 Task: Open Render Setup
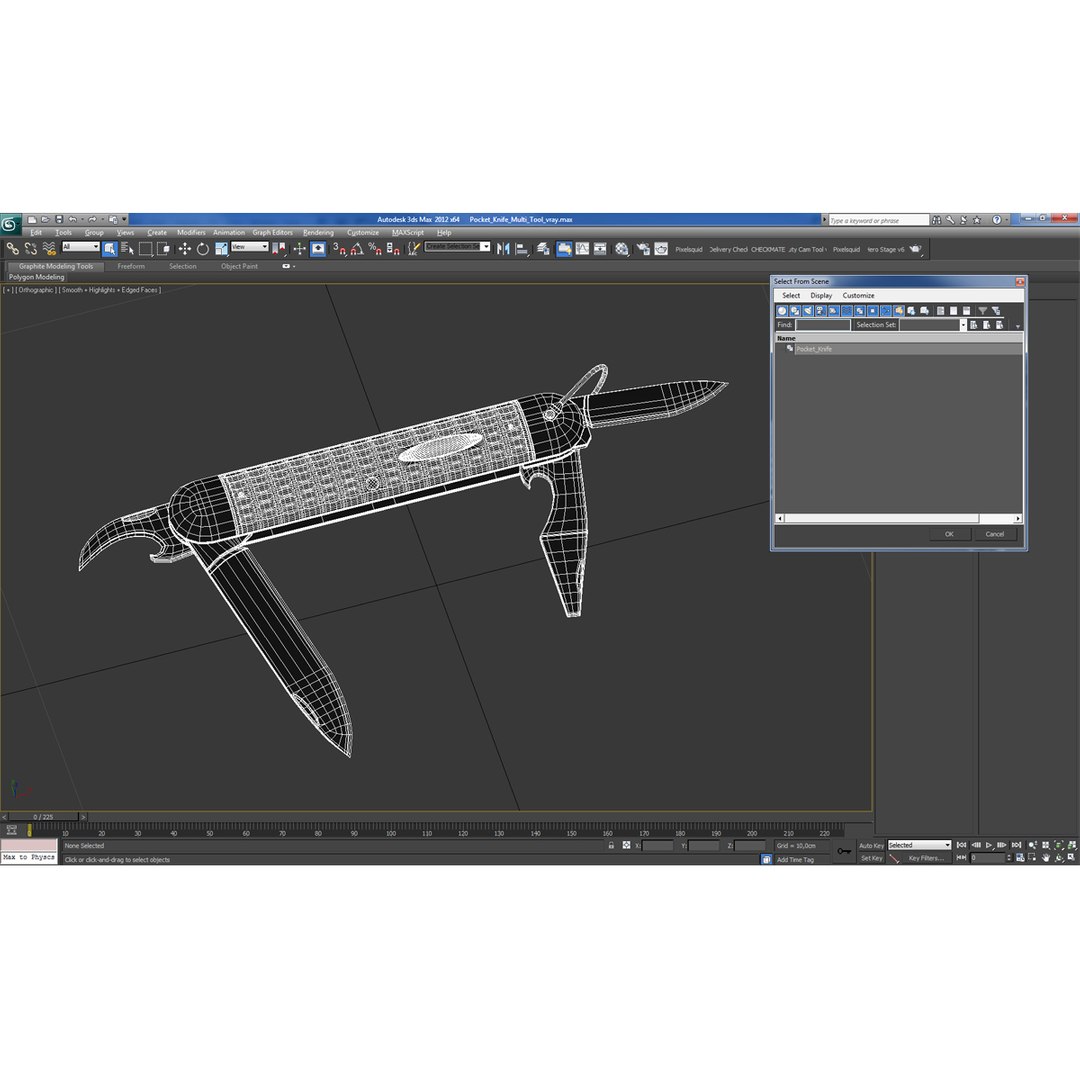pyautogui.click(x=643, y=249)
